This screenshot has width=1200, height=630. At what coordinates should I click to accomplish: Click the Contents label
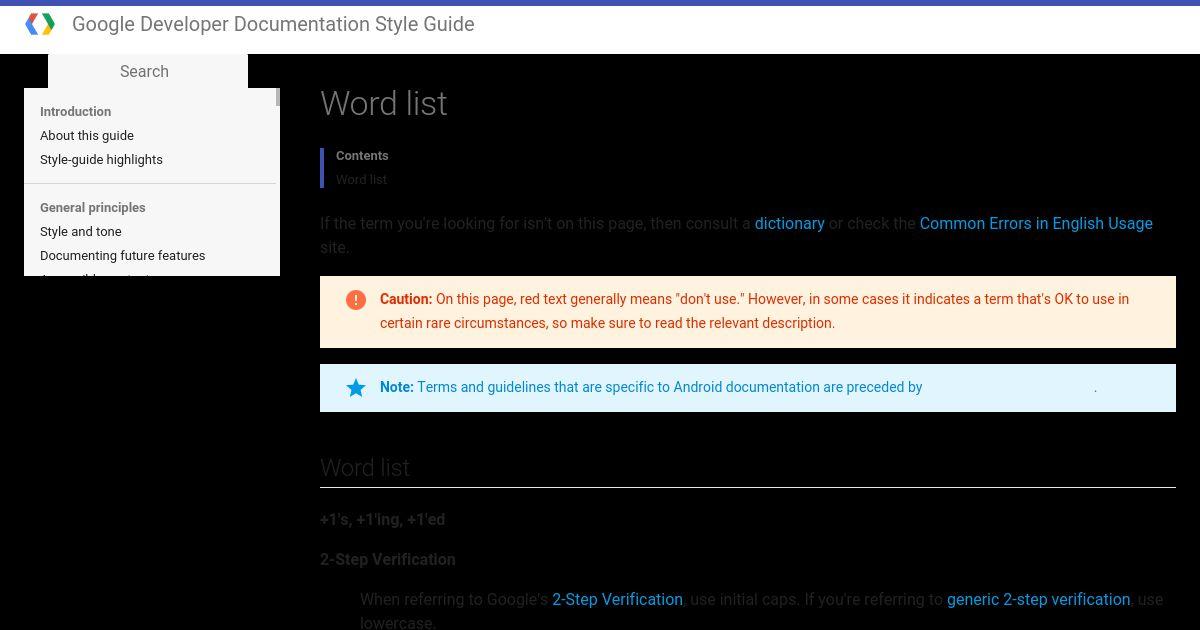point(362,155)
